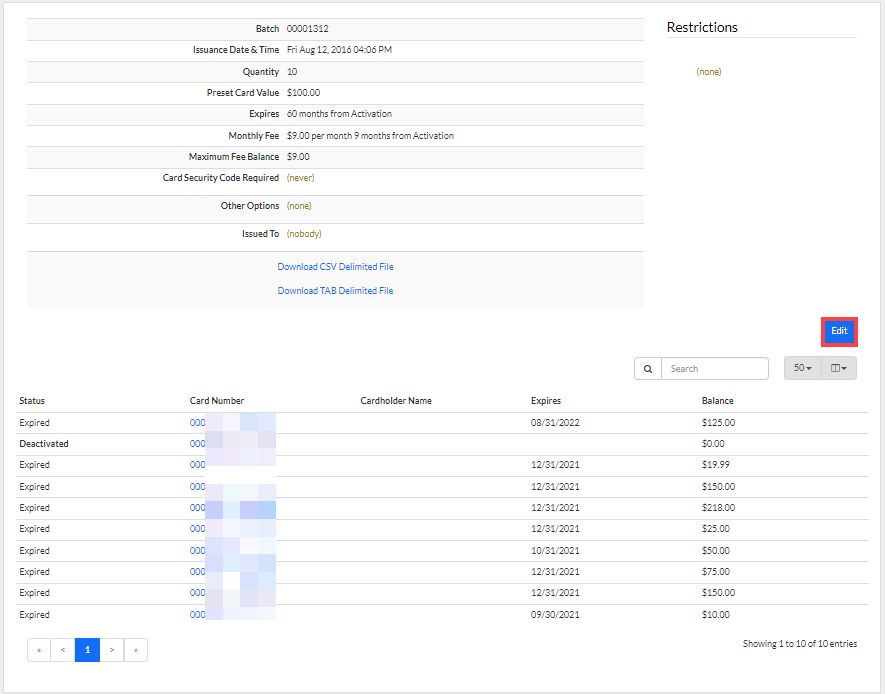
Task: Go to next page of results
Action: (112, 650)
